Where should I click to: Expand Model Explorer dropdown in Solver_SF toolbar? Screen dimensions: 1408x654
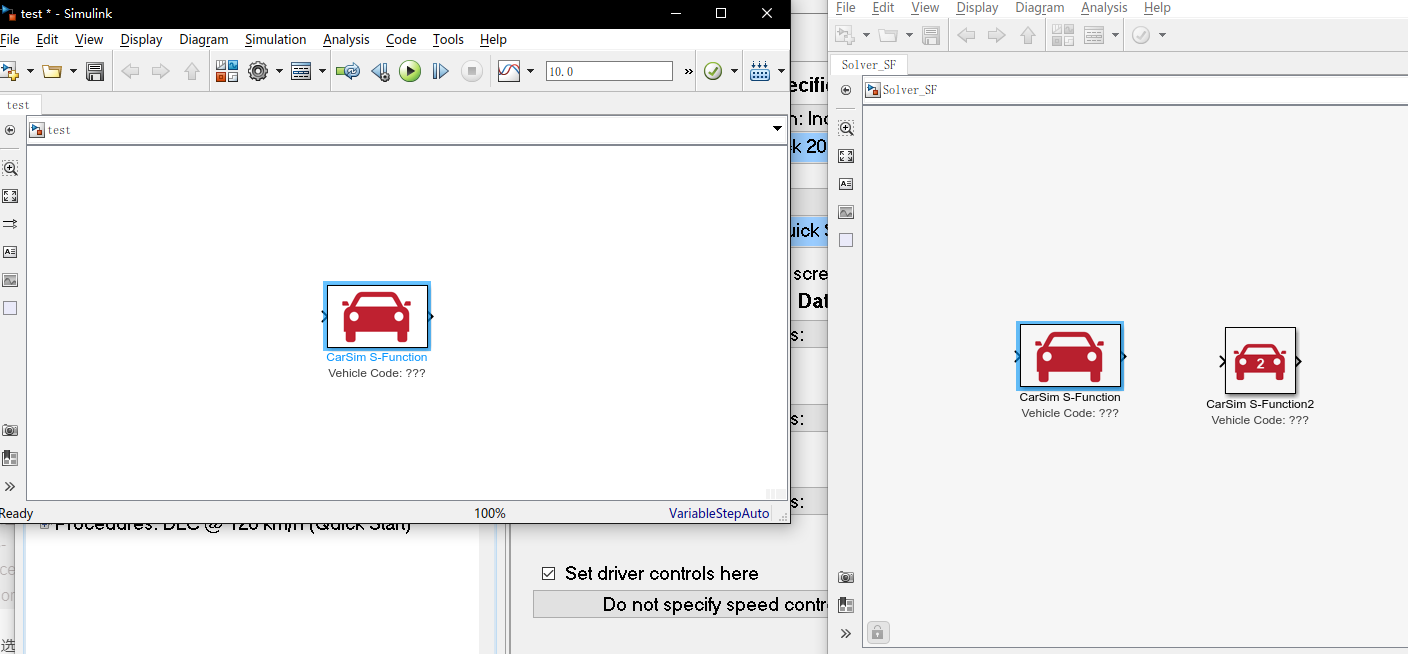click(1115, 35)
